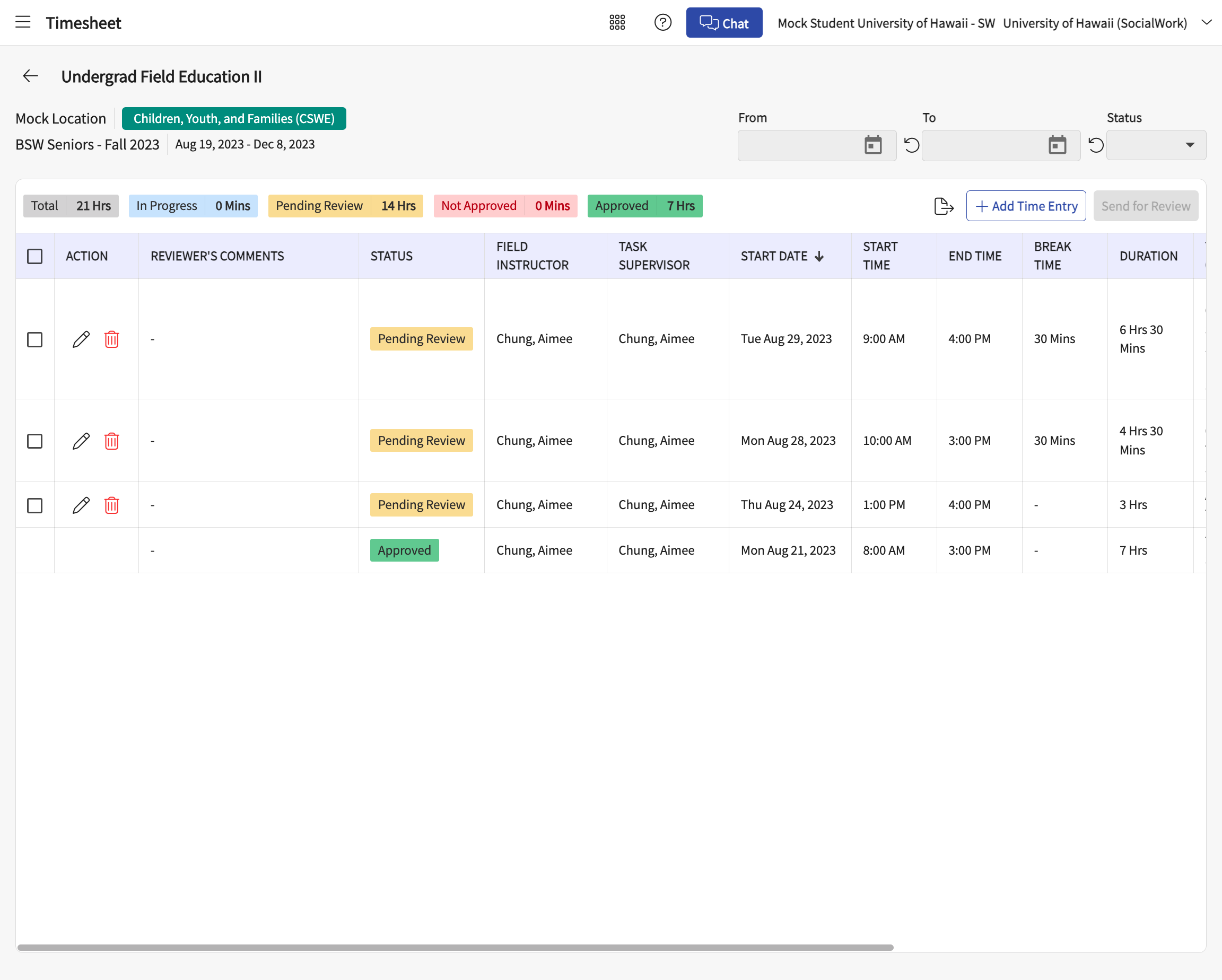Delete the Mon Aug 28, 2023 entry
This screenshot has height=980, width=1222.
coord(112,441)
